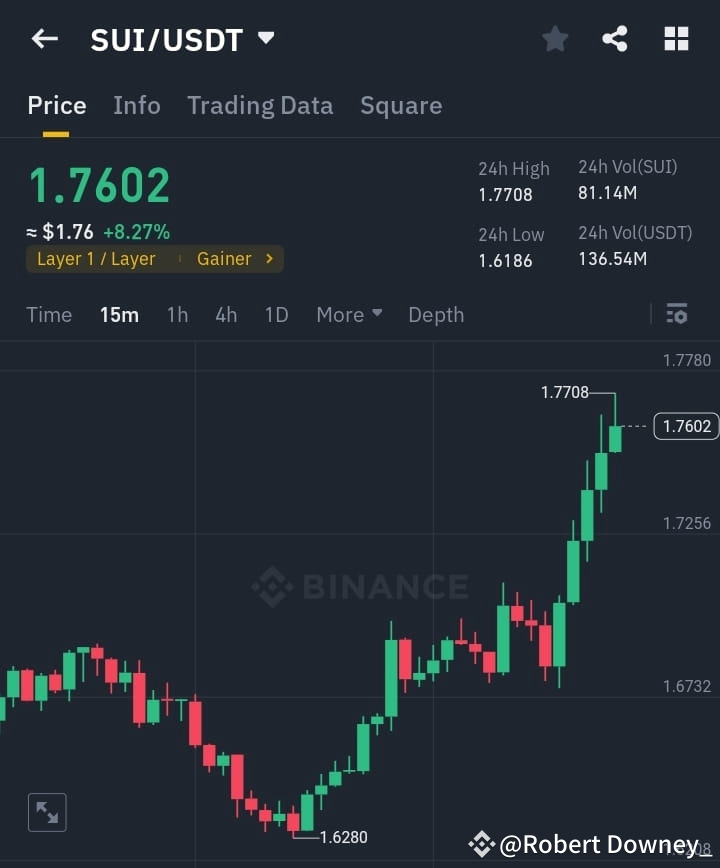Select the Depth view option

tap(436, 314)
